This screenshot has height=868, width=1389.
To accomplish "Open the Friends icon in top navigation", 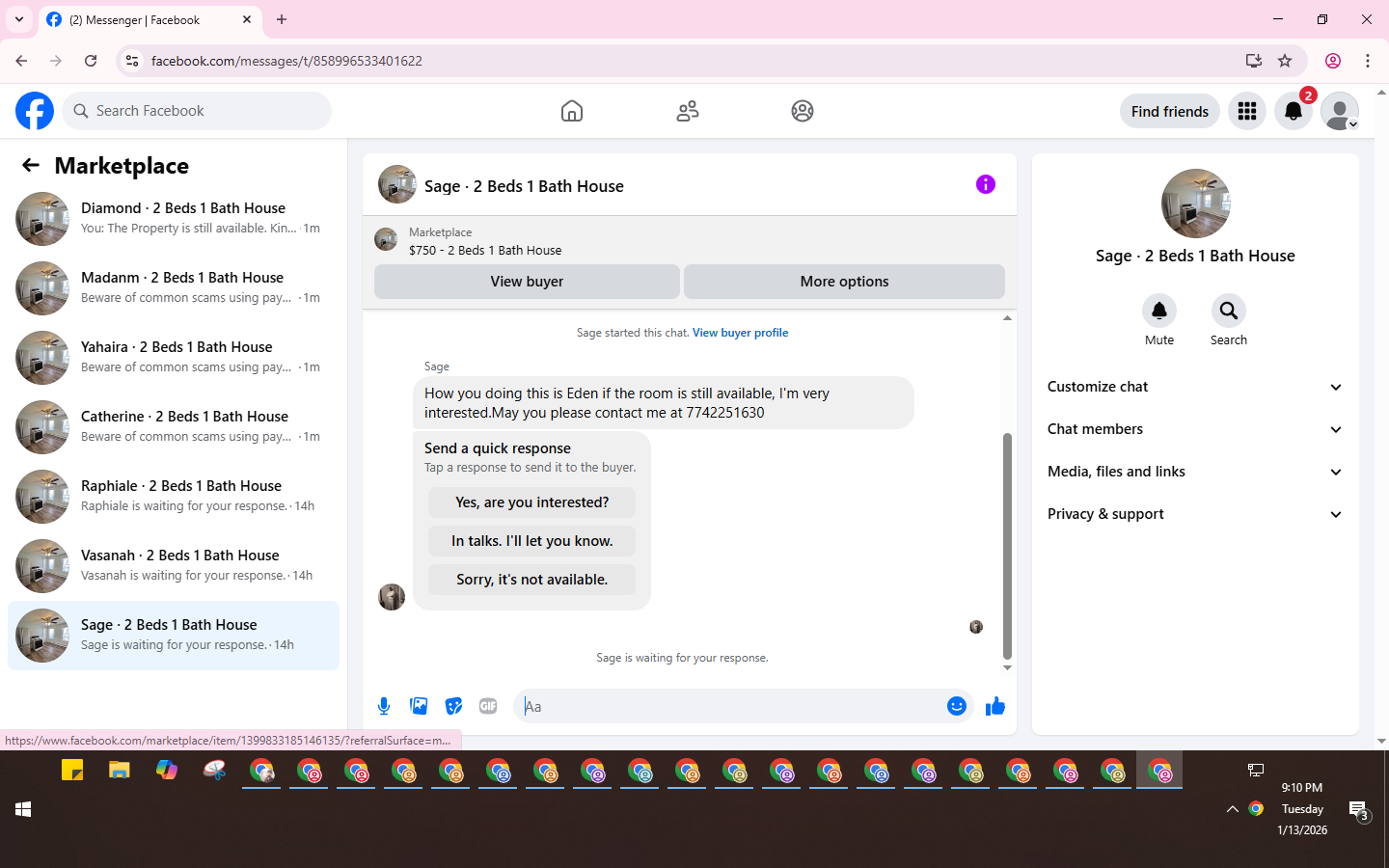I will pyautogui.click(x=688, y=111).
